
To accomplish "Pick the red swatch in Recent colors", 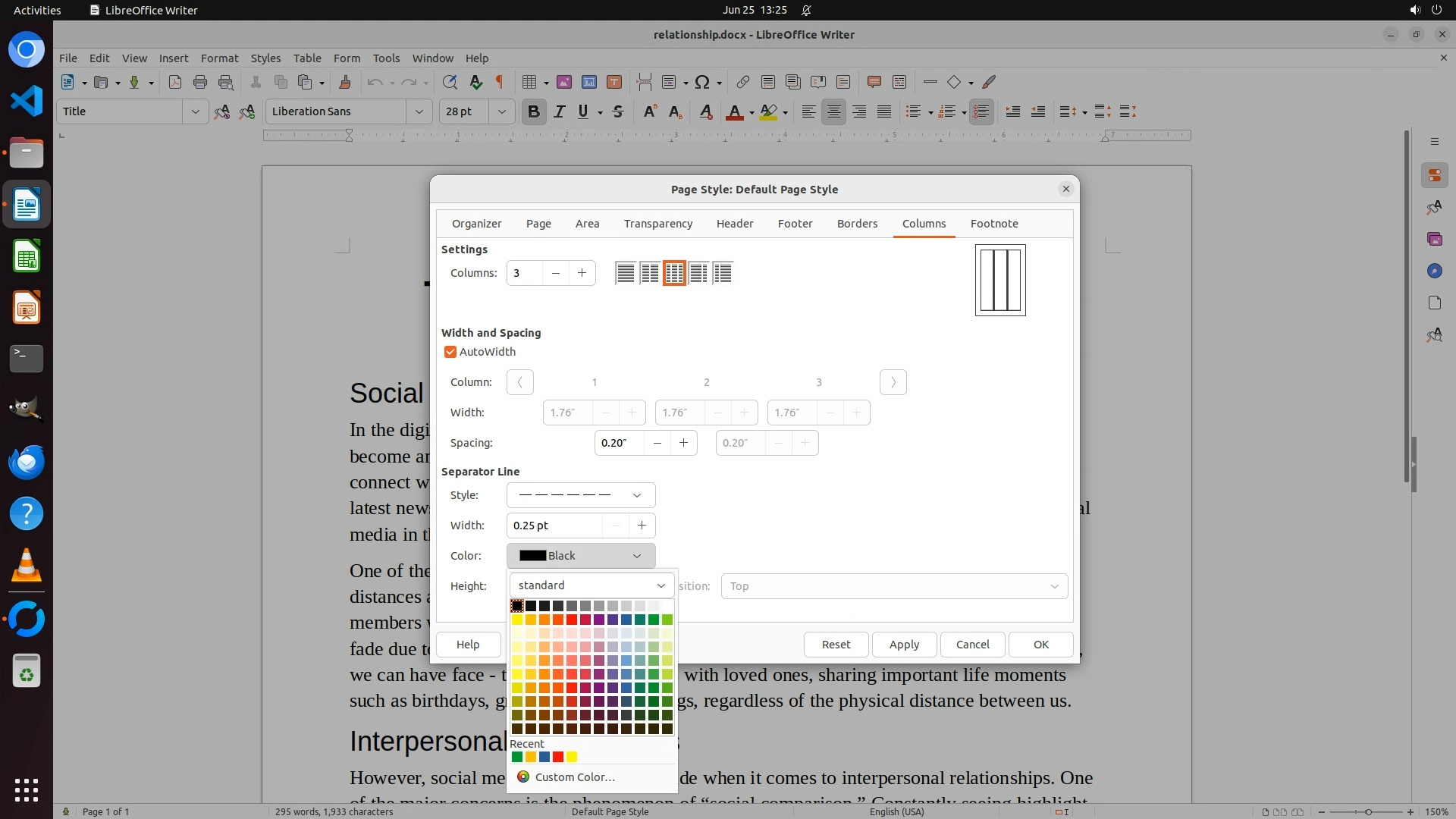I will point(558,757).
